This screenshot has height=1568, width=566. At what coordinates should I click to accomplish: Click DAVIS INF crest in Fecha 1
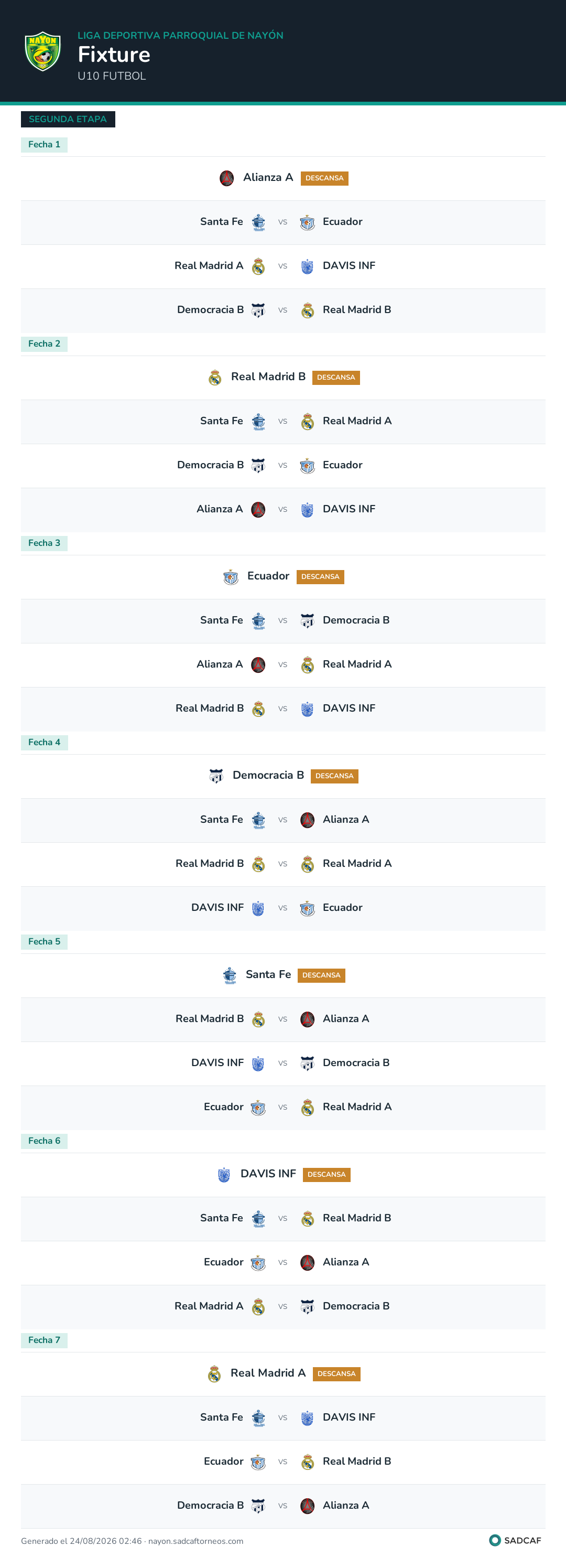(x=307, y=266)
